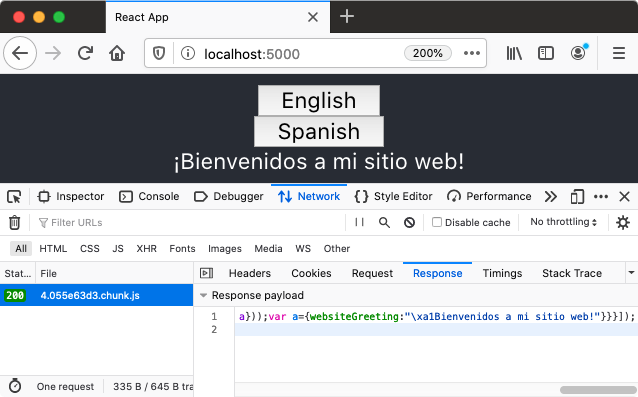The width and height of the screenshot is (638, 397).
Task: Open the Style Editor tab
Action: [x=393, y=197]
